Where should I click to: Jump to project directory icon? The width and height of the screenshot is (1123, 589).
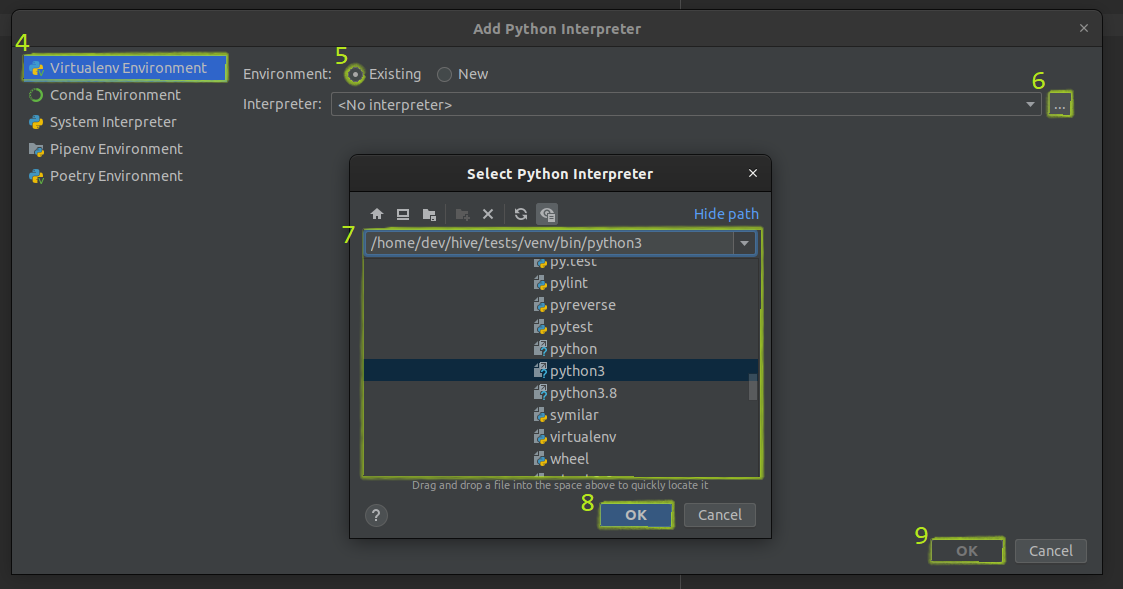click(x=429, y=214)
